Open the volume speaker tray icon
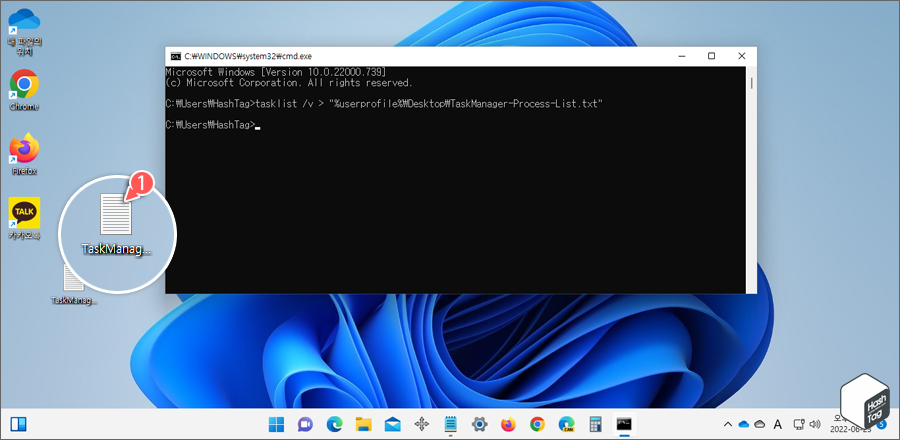 click(x=814, y=425)
